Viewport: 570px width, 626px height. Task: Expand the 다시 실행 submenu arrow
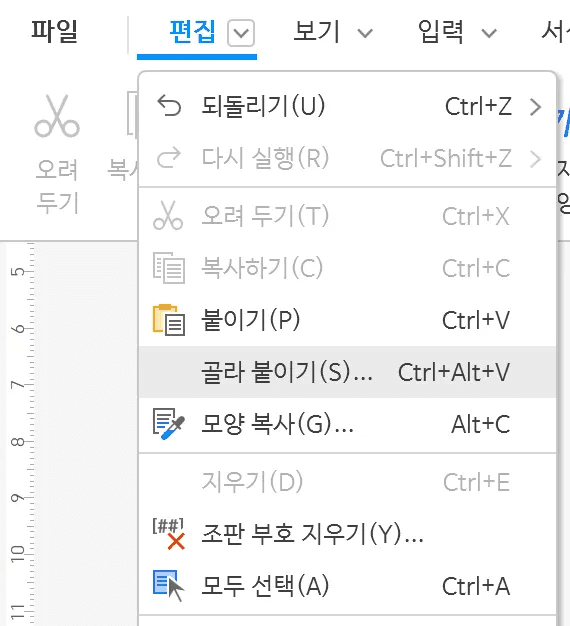(535, 159)
